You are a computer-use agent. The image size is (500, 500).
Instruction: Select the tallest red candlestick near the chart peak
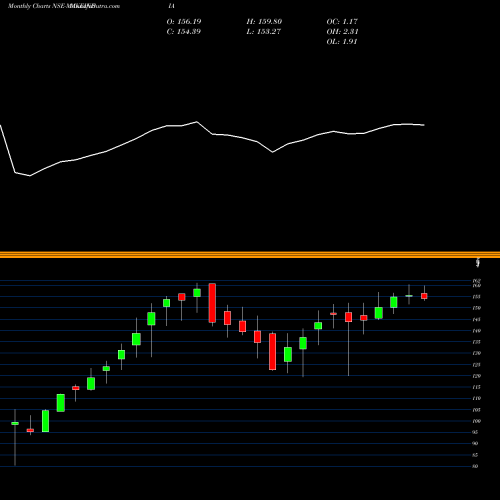[212, 303]
